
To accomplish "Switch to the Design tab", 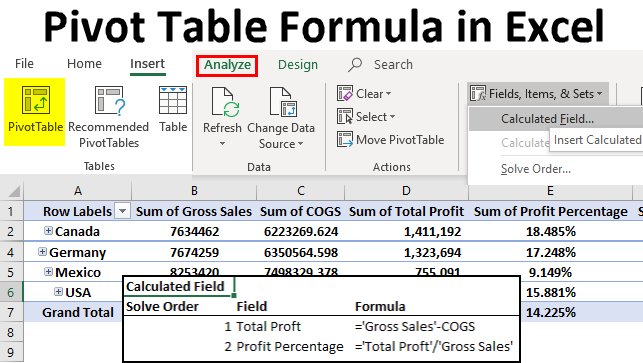I will pos(298,65).
